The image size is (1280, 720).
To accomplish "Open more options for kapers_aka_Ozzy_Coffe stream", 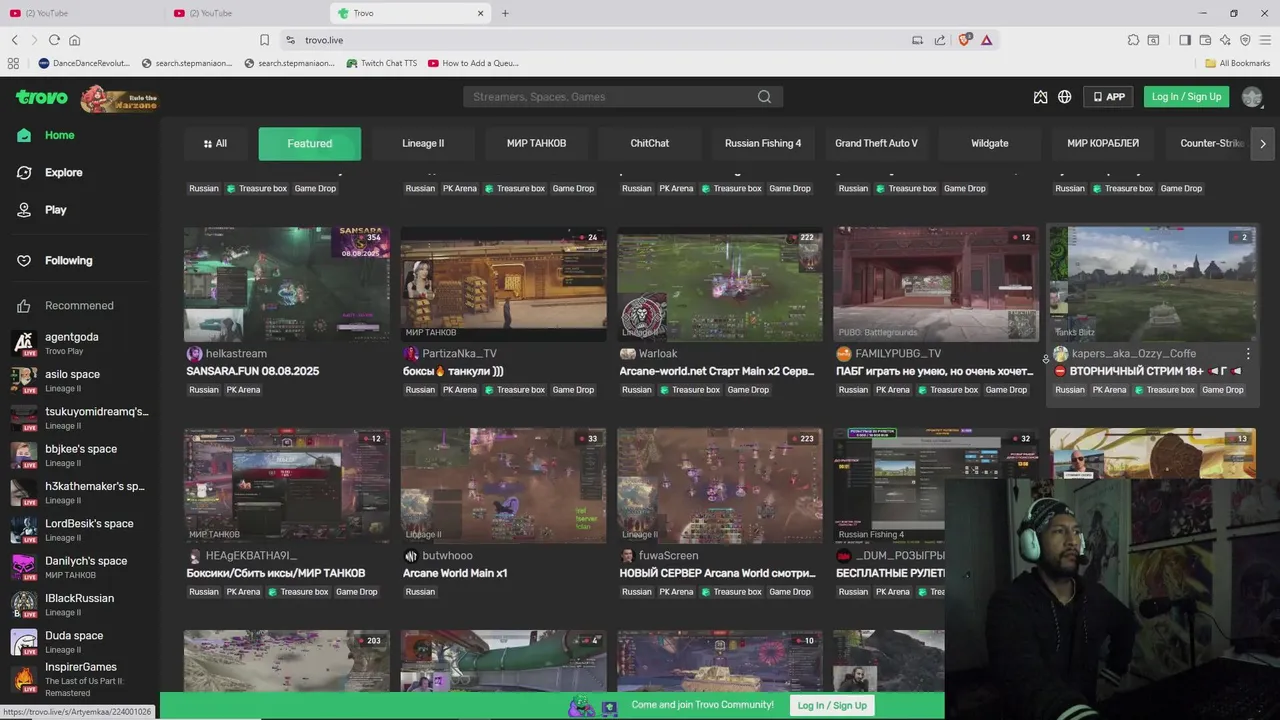I will (x=1248, y=354).
